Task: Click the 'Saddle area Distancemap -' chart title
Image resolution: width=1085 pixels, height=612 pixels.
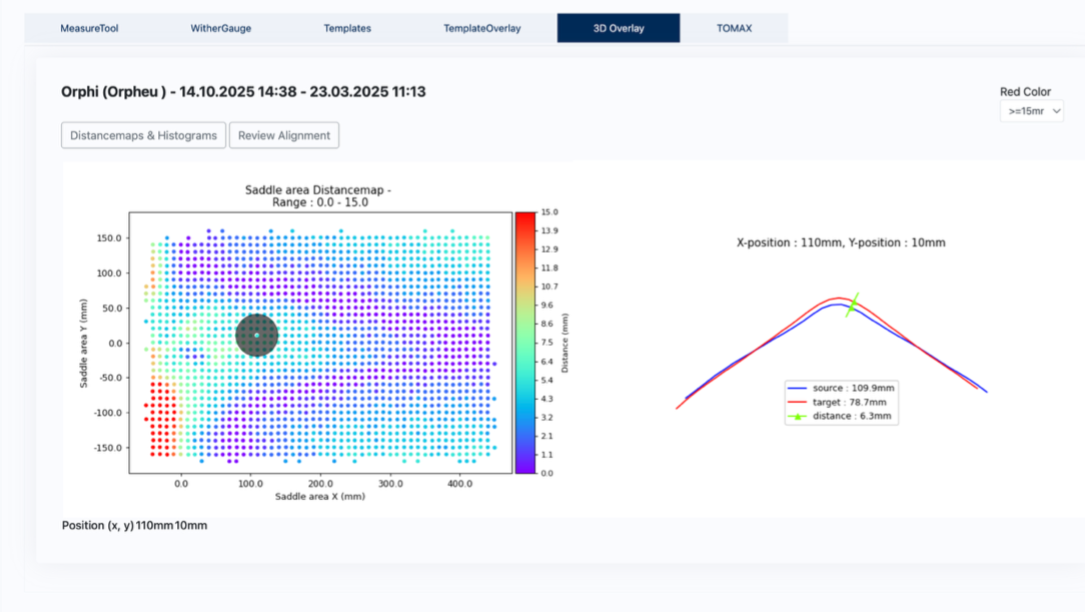Action: (x=318, y=190)
